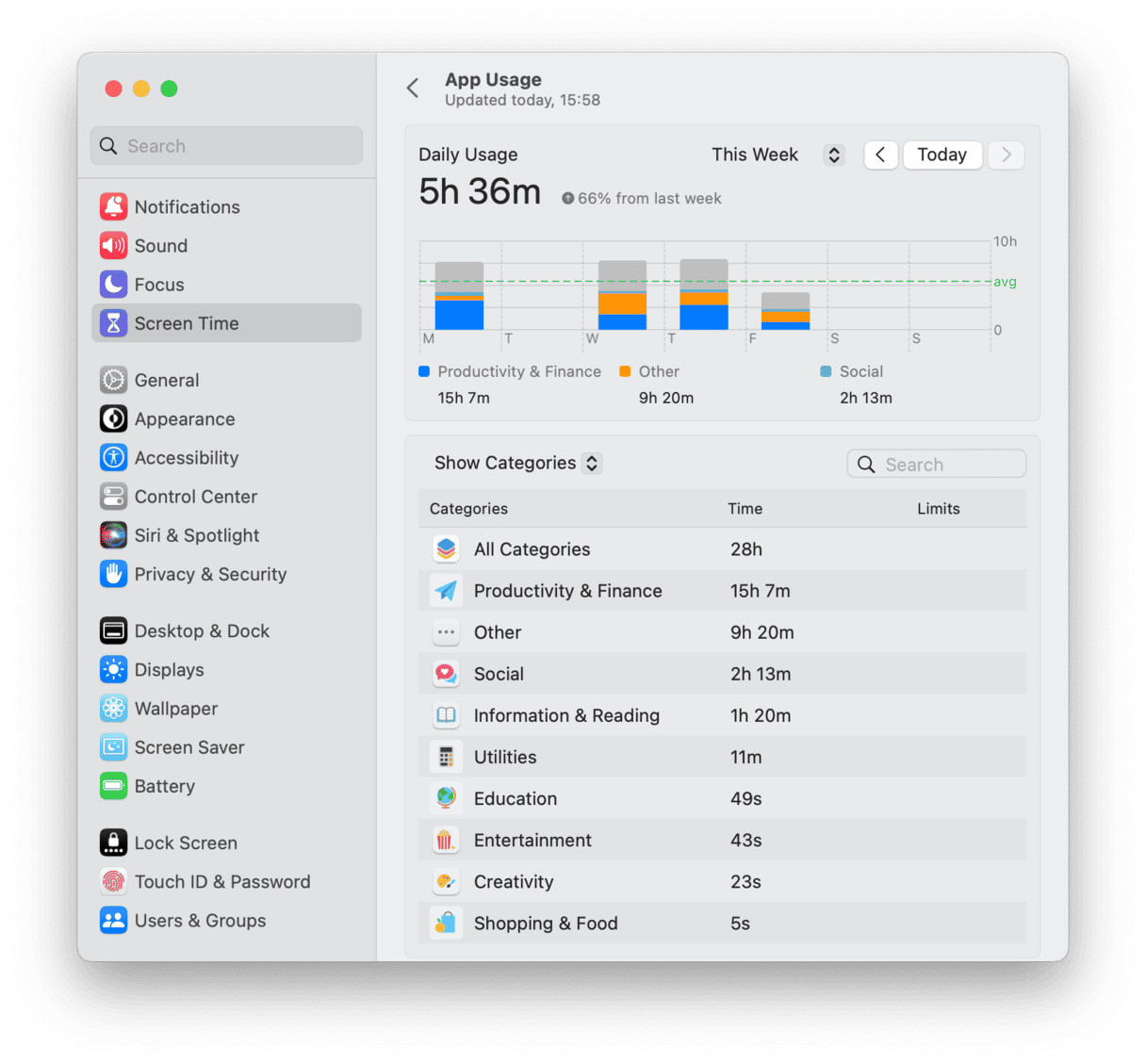Switch to Desktop & Dock settings

[x=202, y=631]
